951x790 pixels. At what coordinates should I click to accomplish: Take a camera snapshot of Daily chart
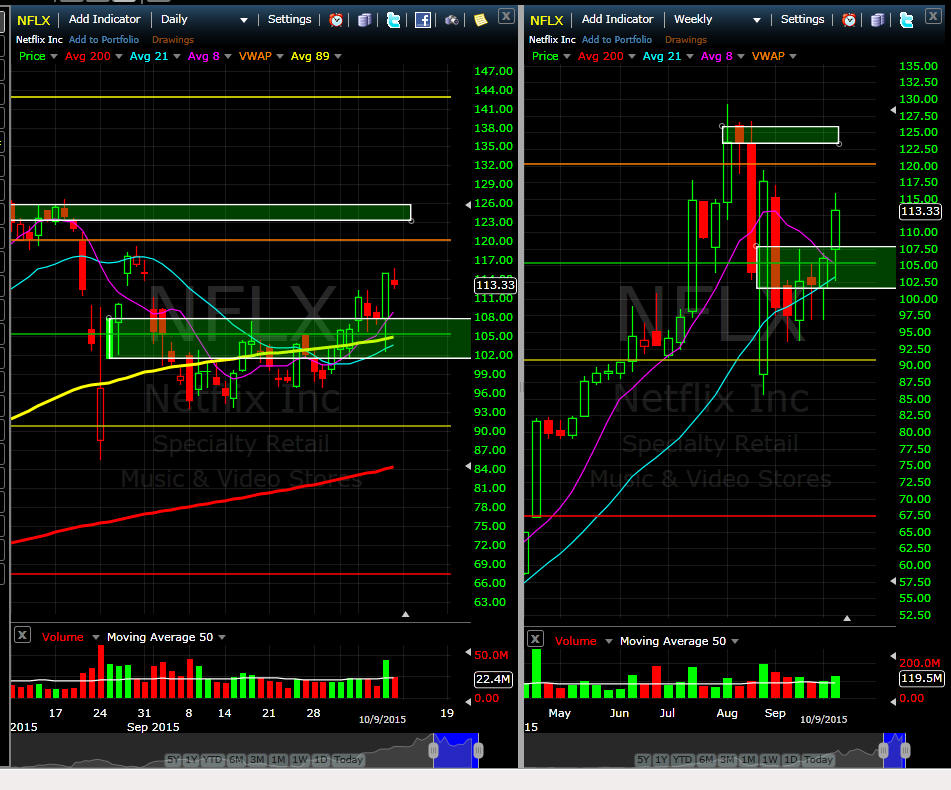pyautogui.click(x=451, y=20)
